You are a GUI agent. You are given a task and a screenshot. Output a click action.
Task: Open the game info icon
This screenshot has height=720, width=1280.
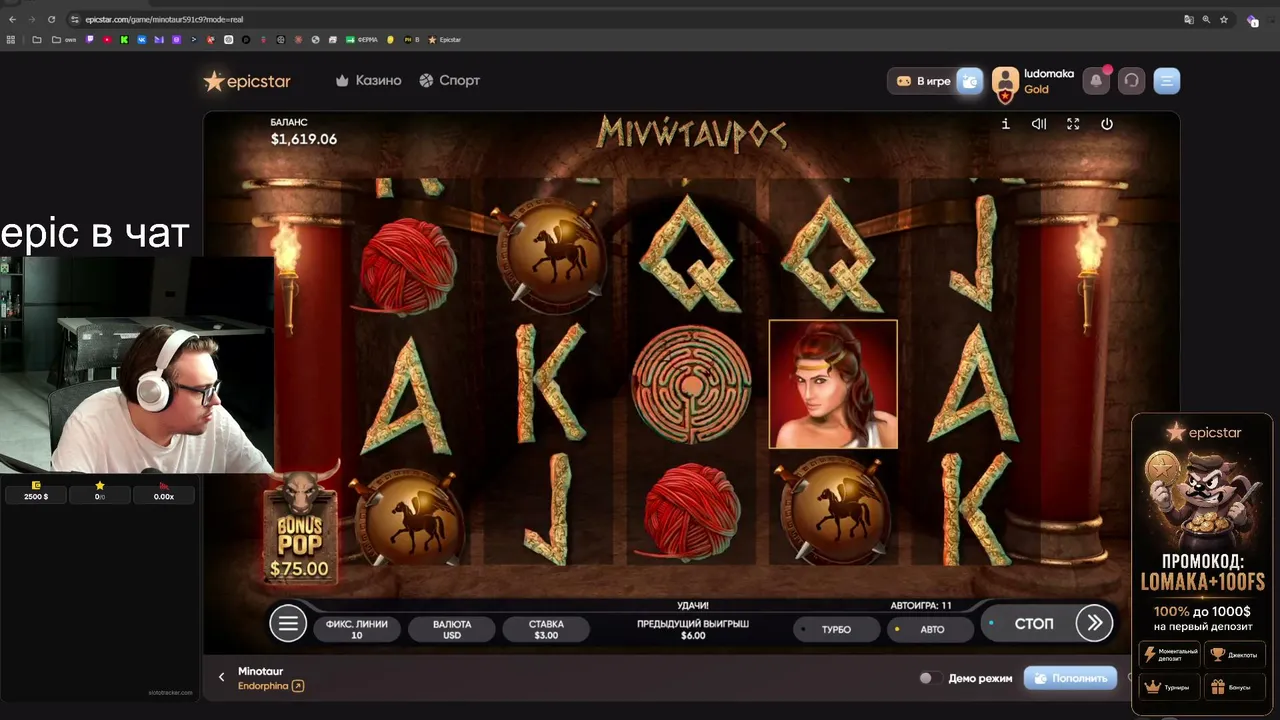tap(1005, 124)
